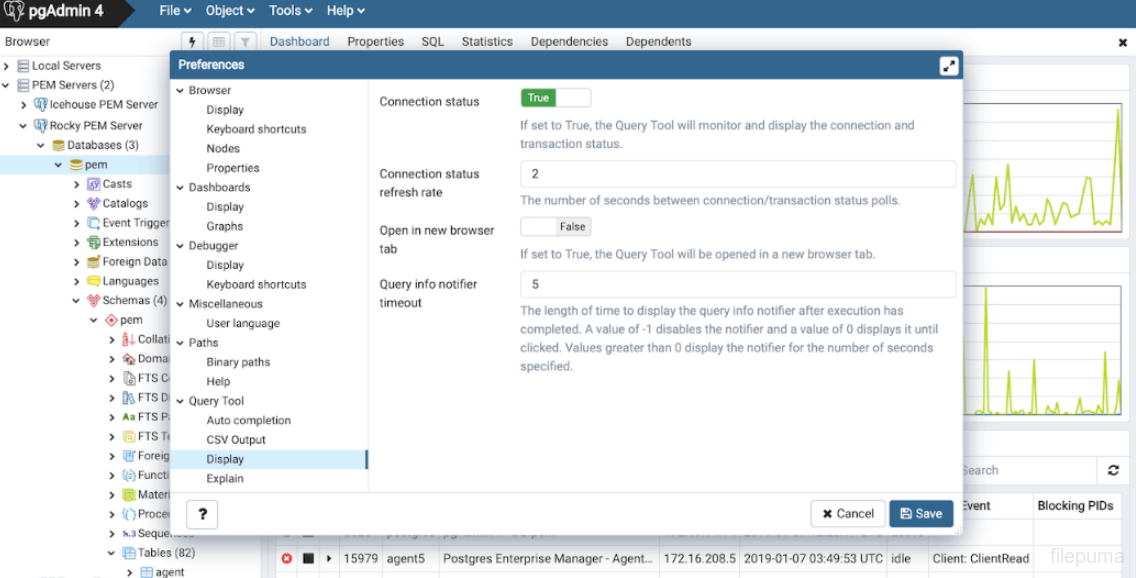Click the Casts icon in browser tree

coord(93,184)
